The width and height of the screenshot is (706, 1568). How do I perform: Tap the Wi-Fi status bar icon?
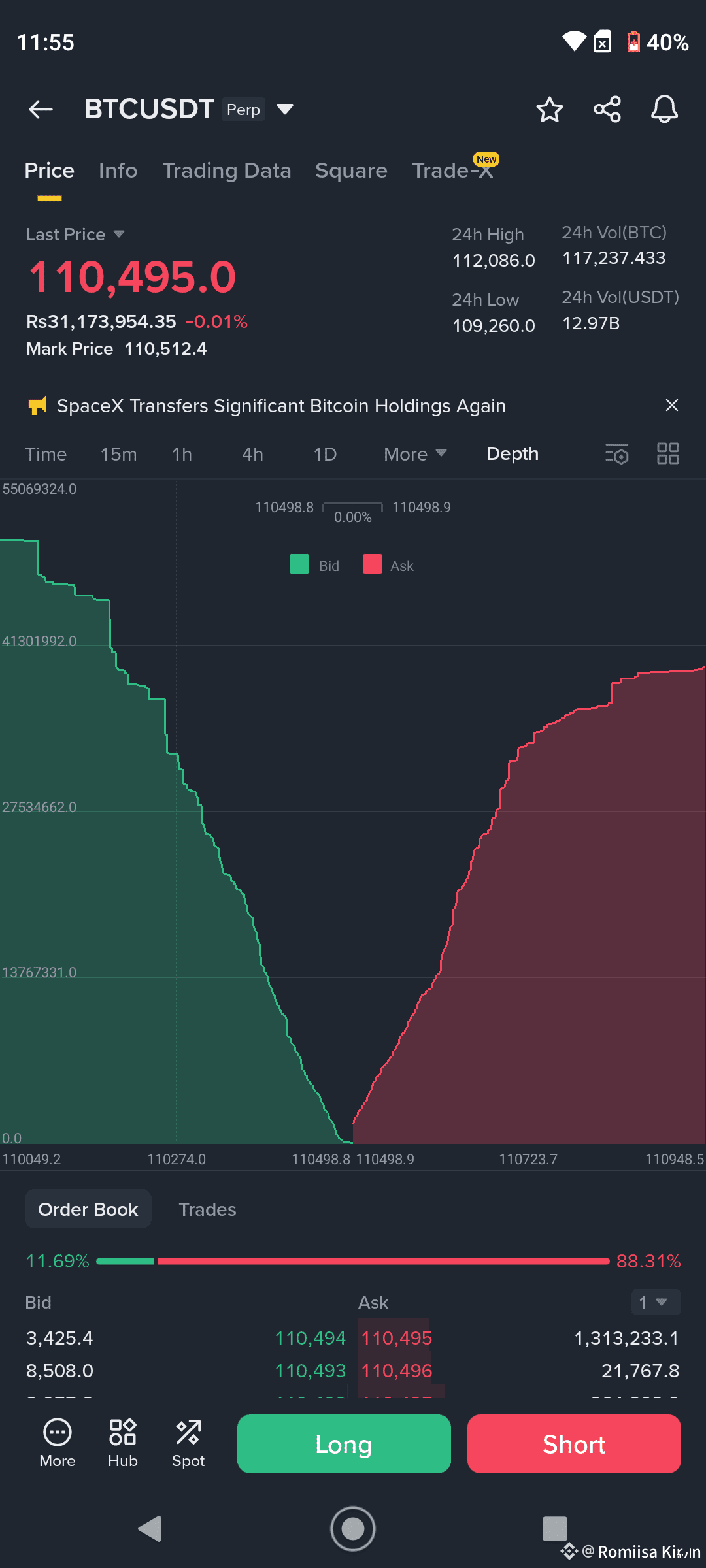[574, 42]
